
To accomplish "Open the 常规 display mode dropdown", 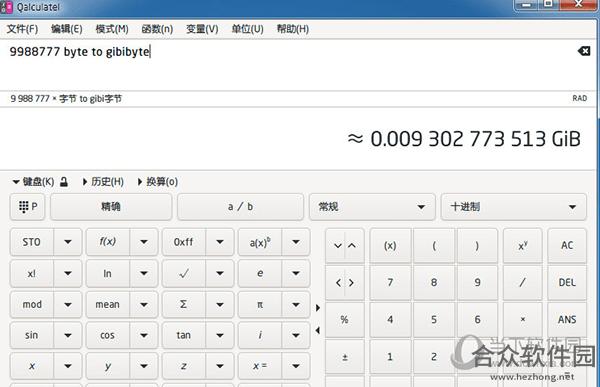I will tap(372, 207).
